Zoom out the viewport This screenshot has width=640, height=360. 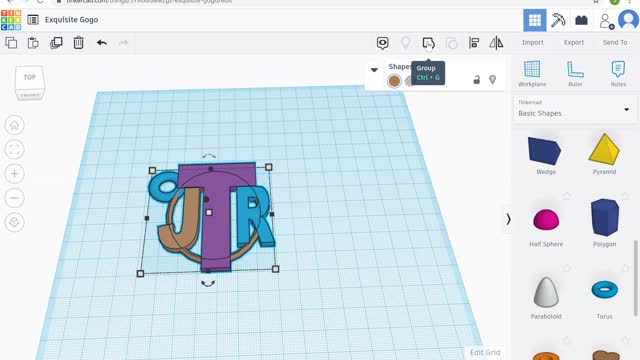pyautogui.click(x=14, y=198)
